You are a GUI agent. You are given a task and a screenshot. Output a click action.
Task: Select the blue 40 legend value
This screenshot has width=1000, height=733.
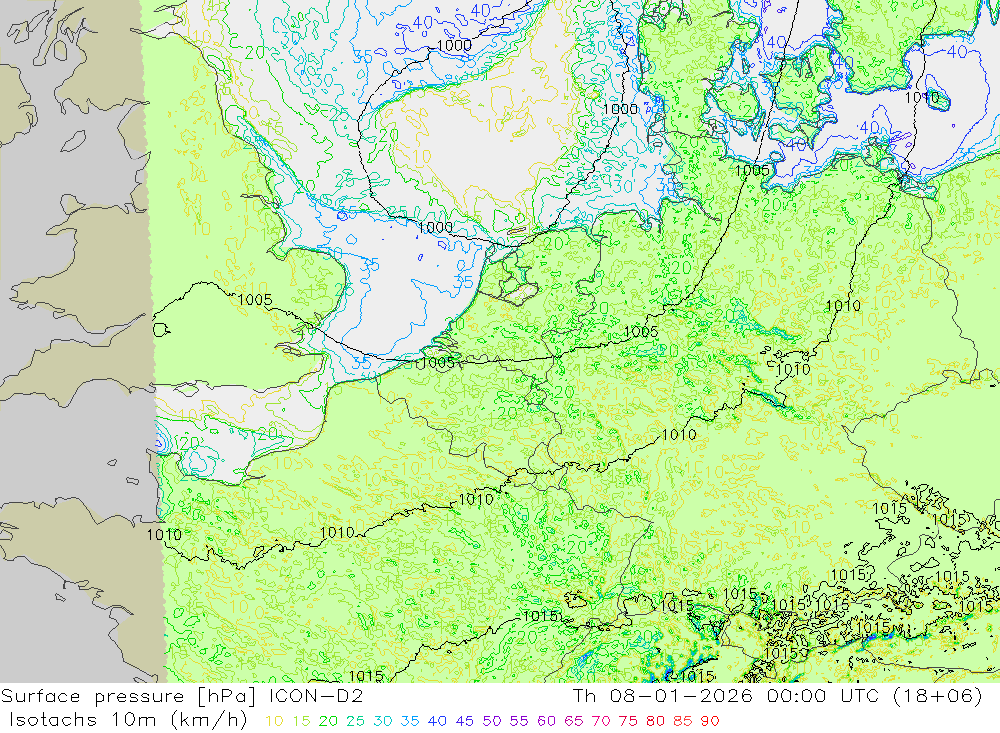(x=437, y=722)
